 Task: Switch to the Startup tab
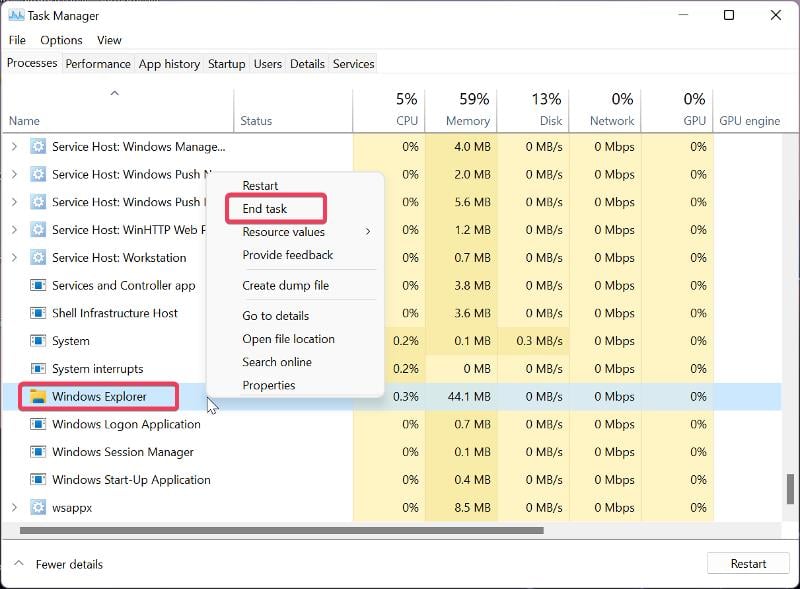click(227, 64)
